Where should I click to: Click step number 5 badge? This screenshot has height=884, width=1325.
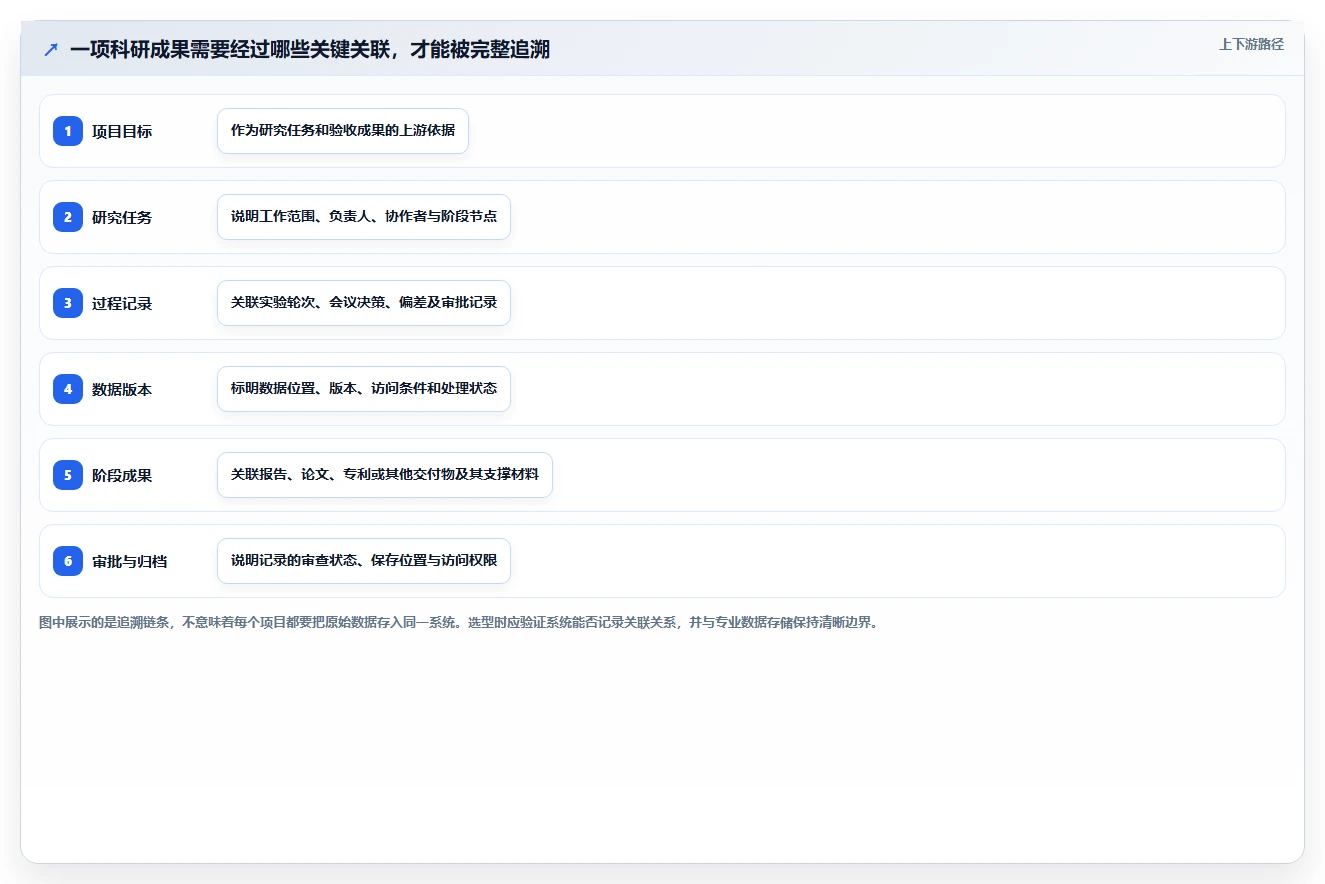point(68,475)
